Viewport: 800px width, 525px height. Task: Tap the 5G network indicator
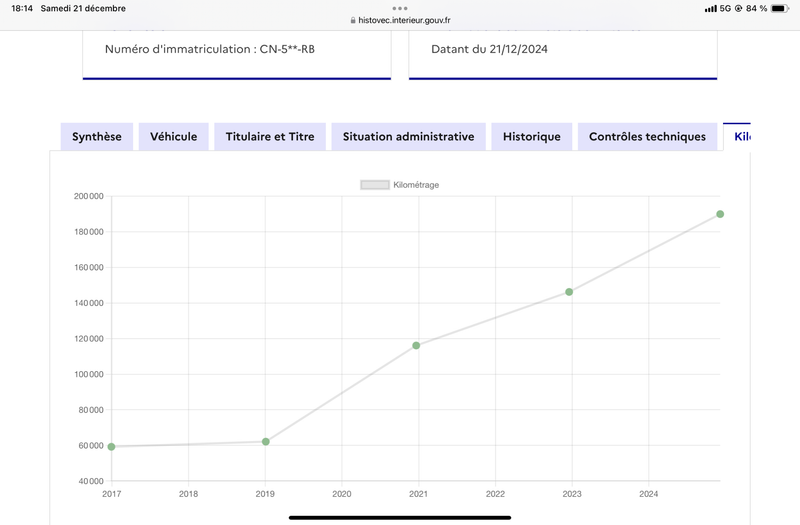725,8
